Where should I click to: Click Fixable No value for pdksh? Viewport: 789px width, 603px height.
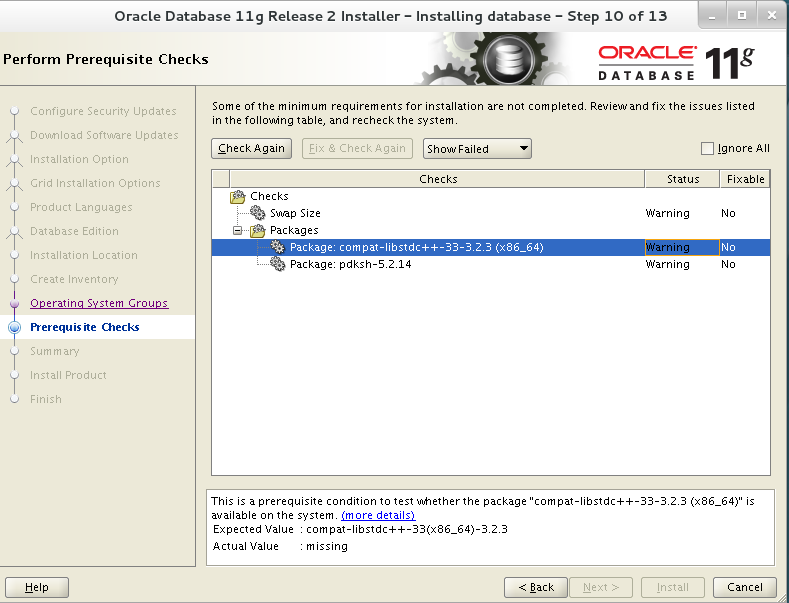pos(728,264)
